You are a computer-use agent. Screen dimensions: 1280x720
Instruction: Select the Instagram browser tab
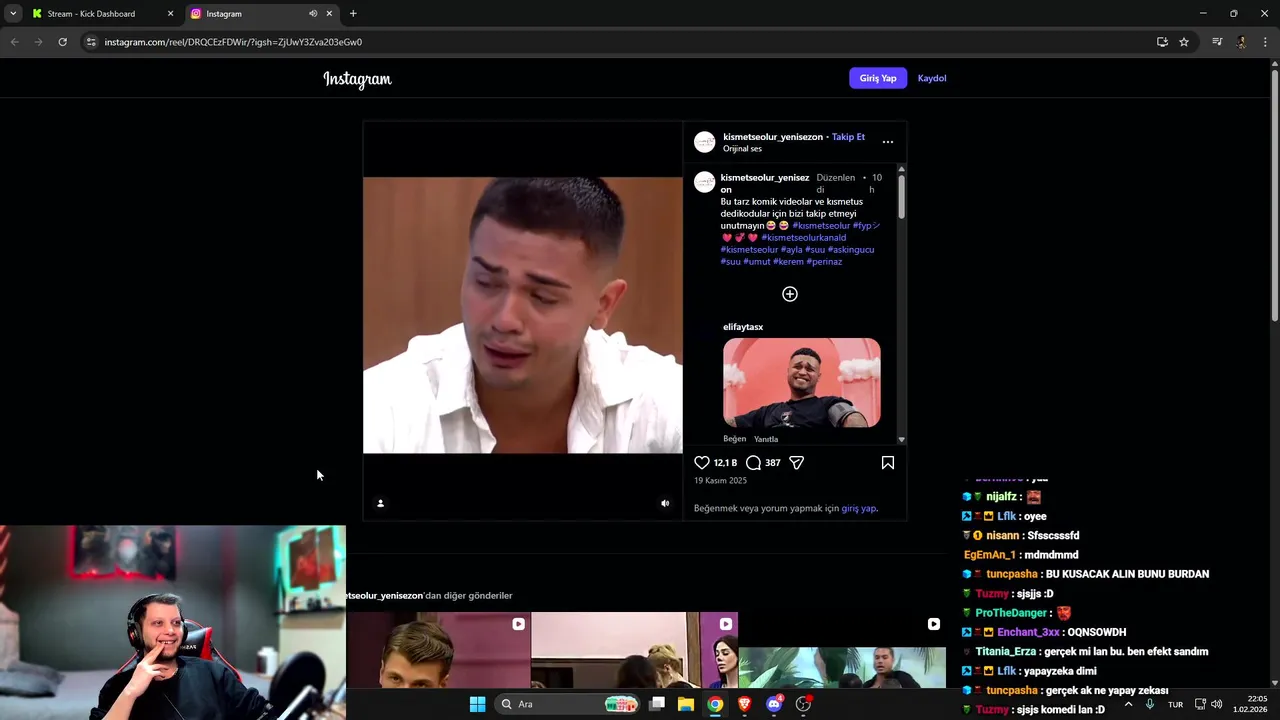(262, 14)
